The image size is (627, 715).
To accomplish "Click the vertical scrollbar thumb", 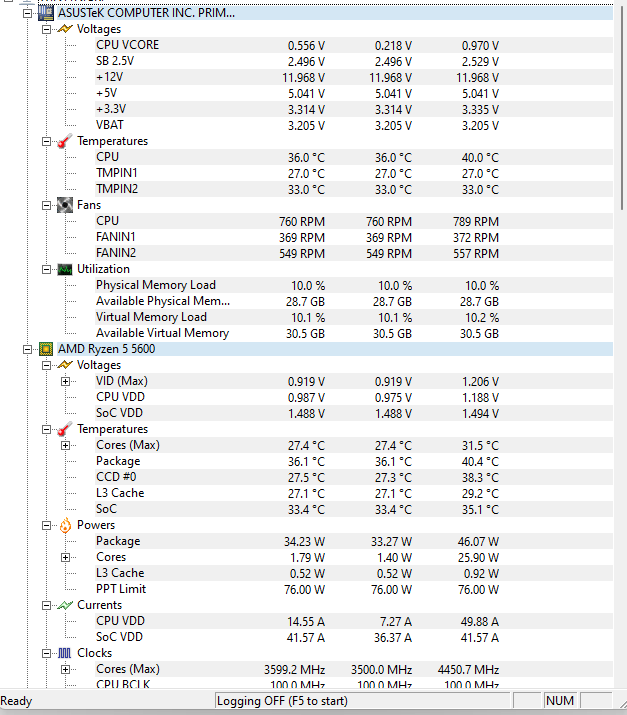I will (x=622, y=108).
